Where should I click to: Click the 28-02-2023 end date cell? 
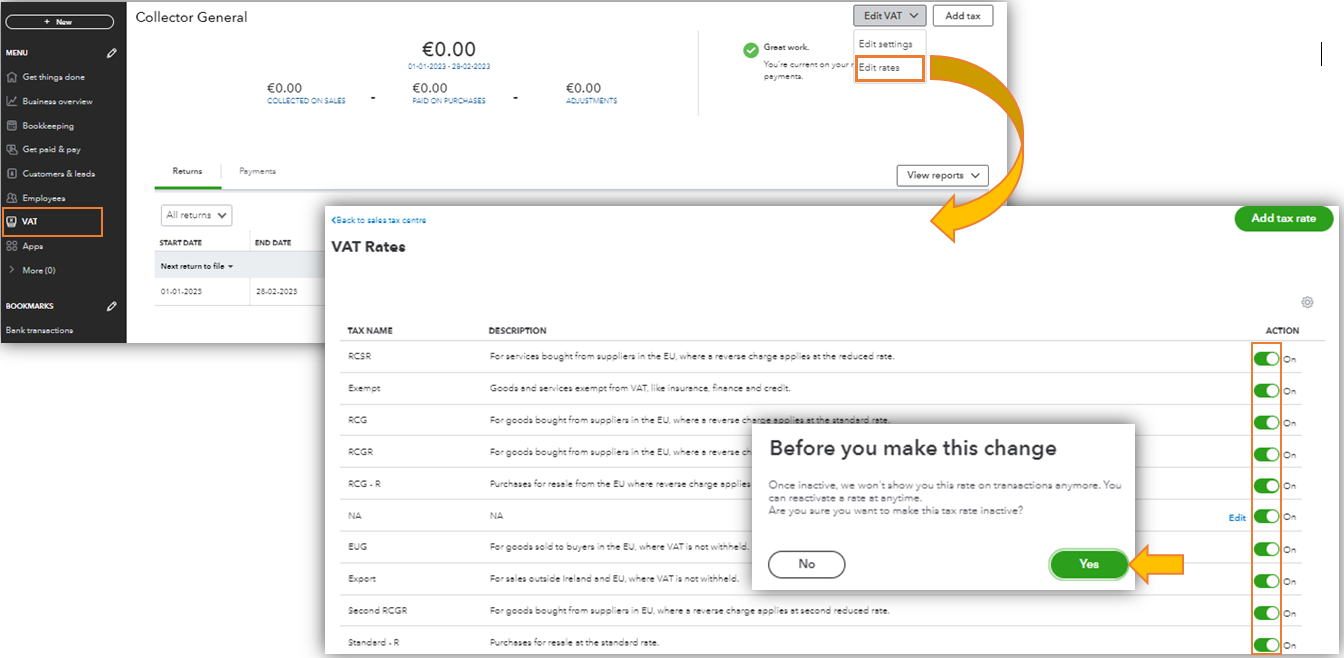[x=276, y=291]
